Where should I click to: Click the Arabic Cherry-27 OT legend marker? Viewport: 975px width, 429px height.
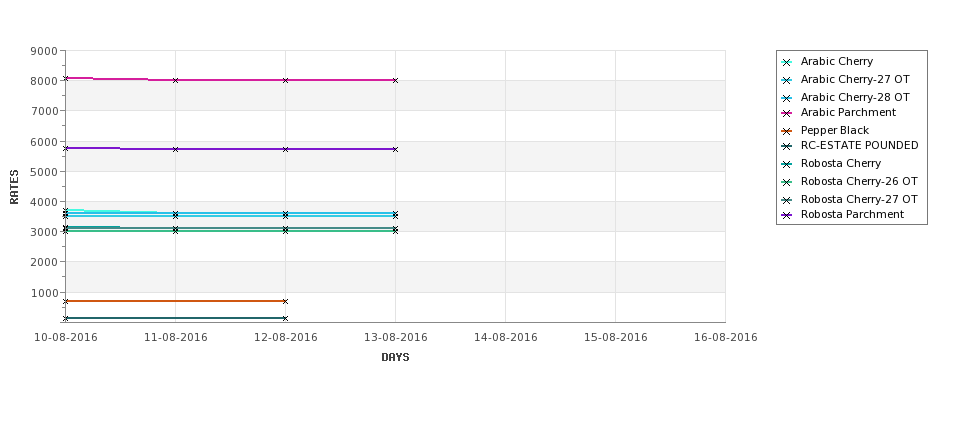point(787,80)
